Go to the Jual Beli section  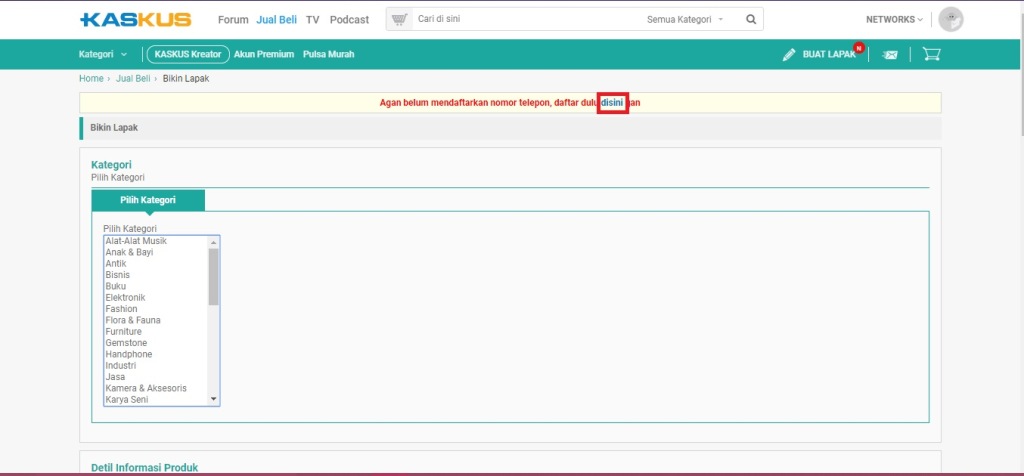(276, 20)
